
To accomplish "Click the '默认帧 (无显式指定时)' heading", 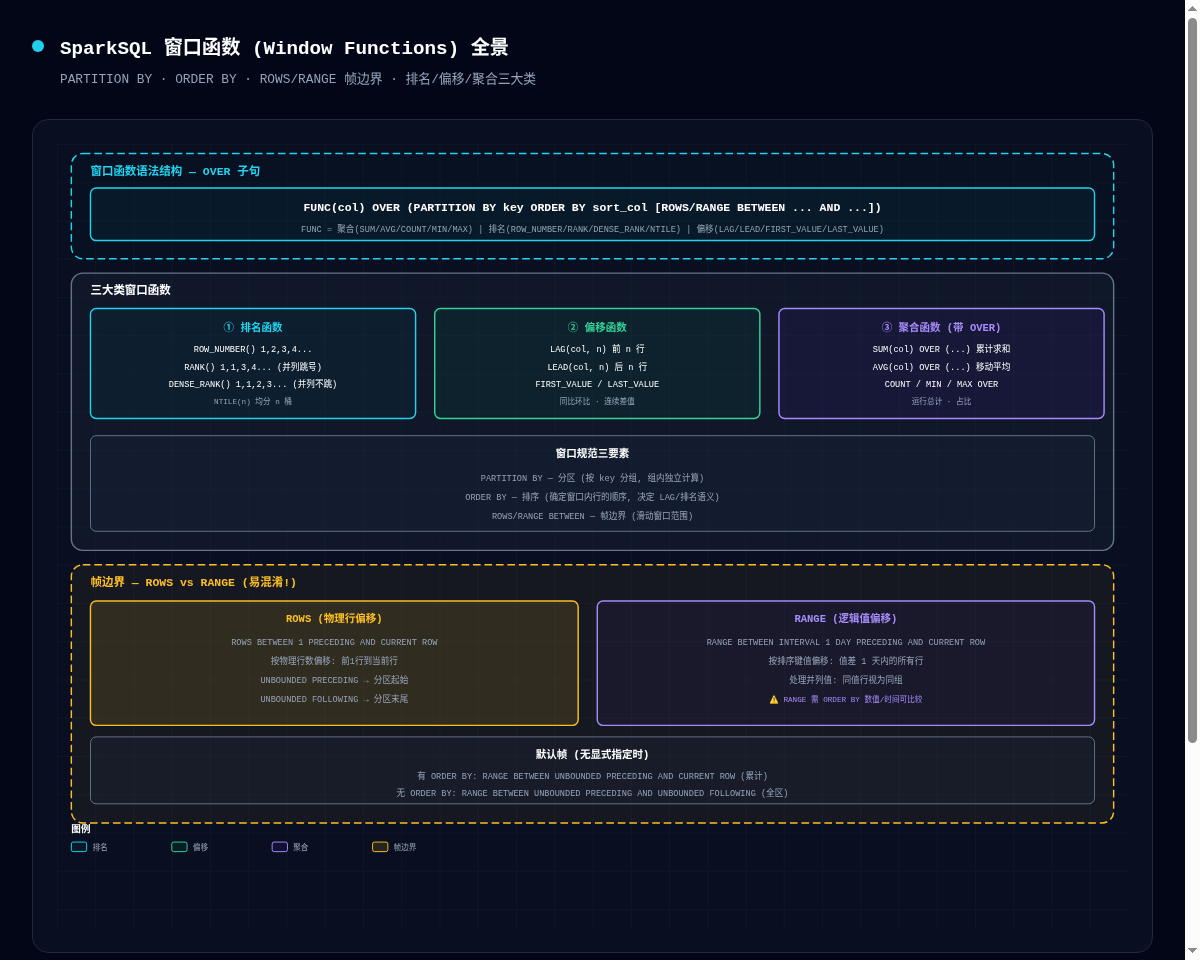I will point(592,755).
